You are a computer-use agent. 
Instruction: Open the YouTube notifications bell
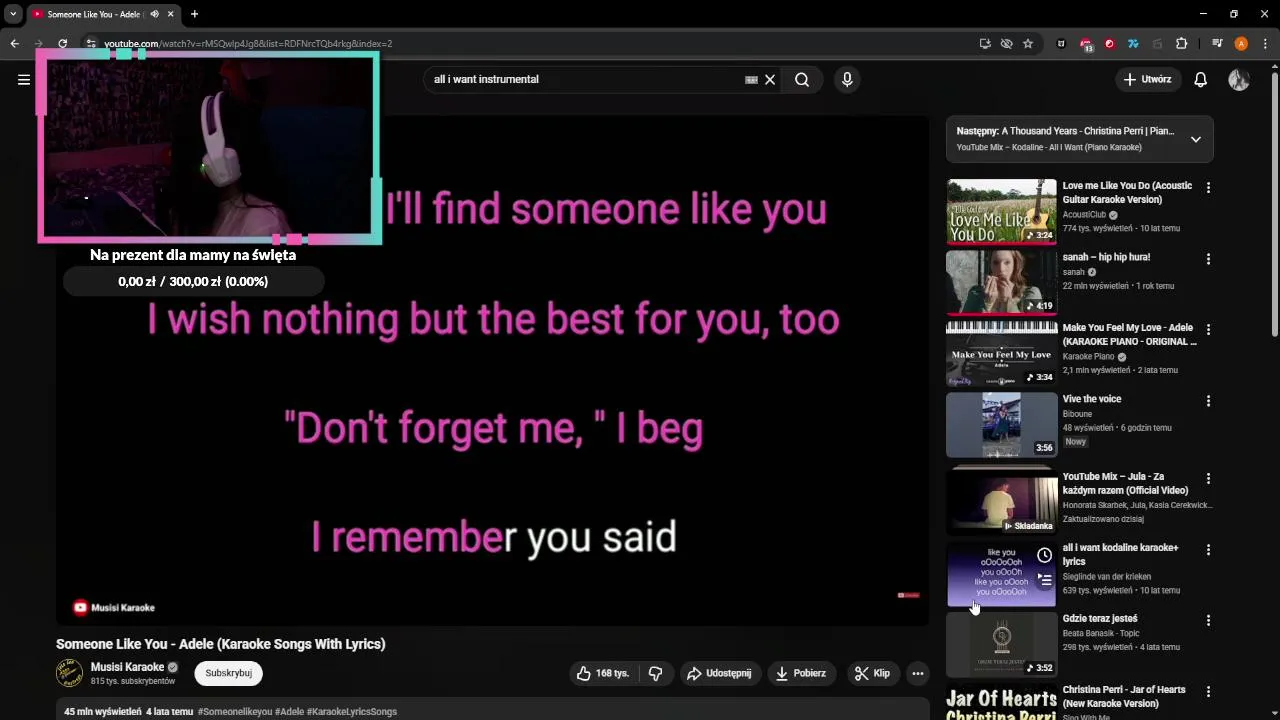point(1201,80)
